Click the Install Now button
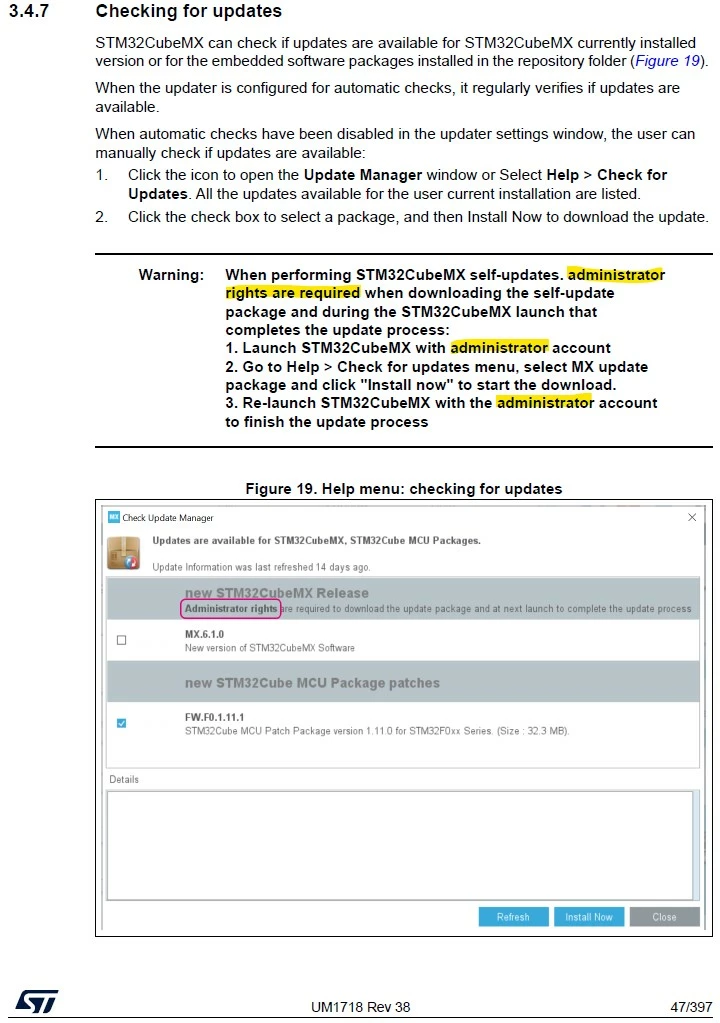Viewport: 720px width, 1023px height. [x=589, y=917]
